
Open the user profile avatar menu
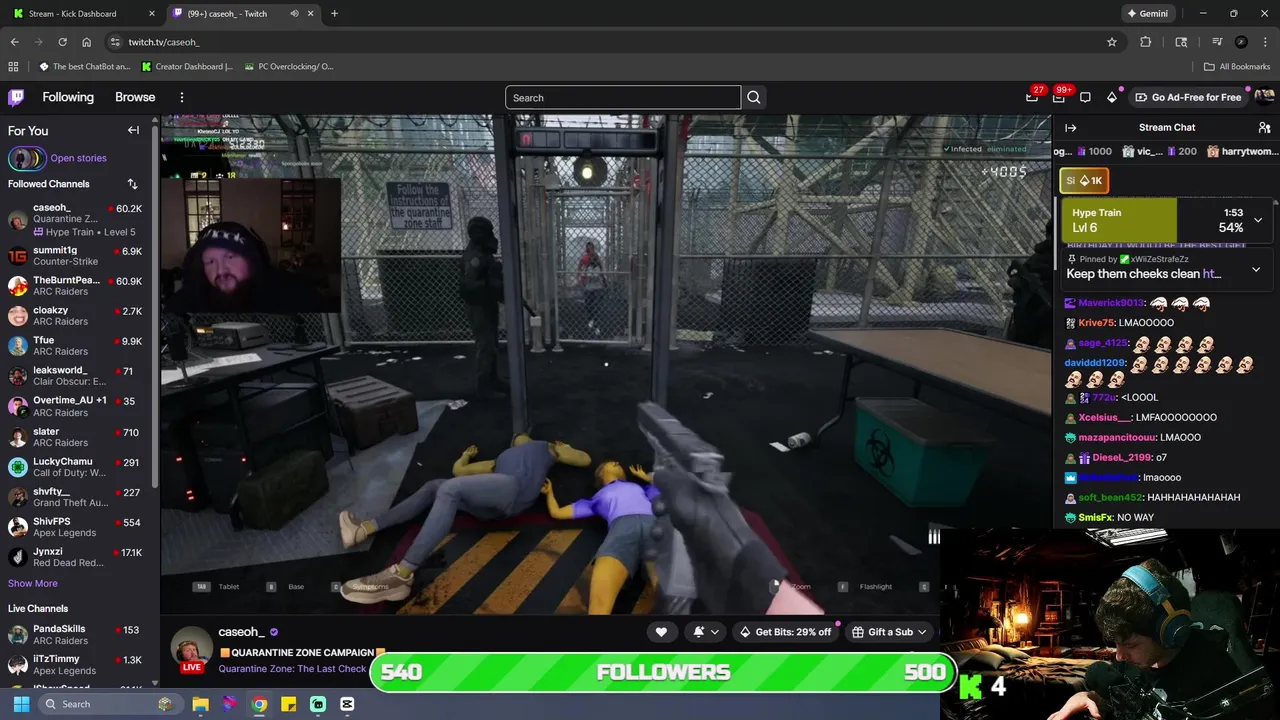click(x=1264, y=97)
